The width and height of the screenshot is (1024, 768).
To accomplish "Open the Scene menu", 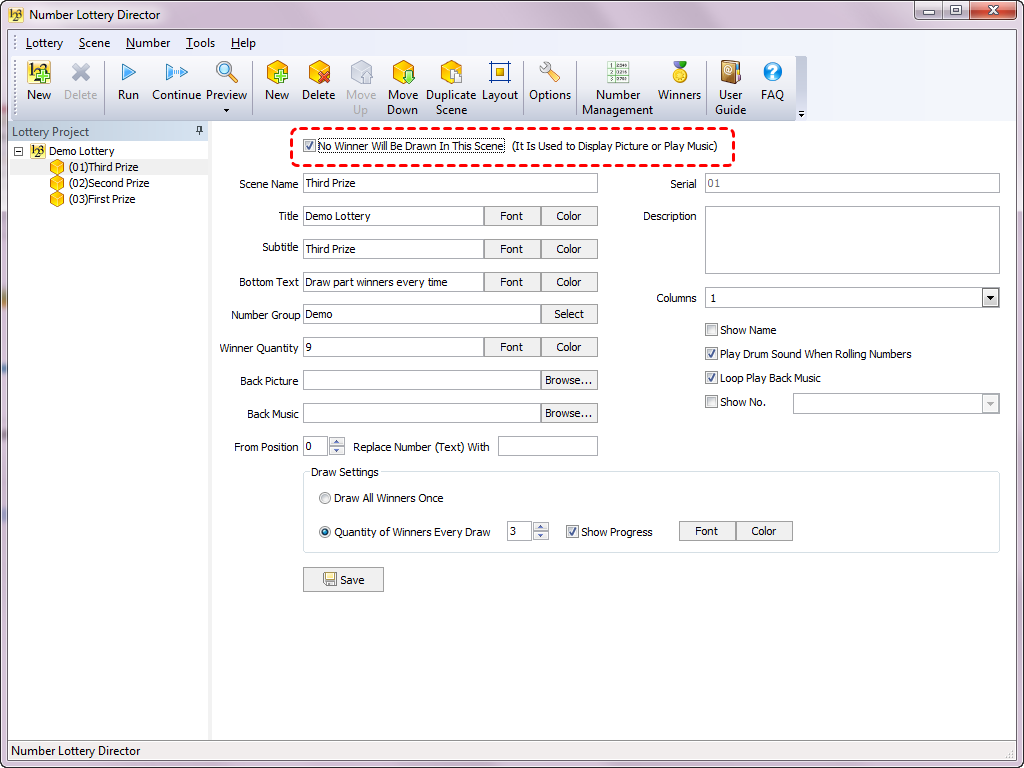I will click(x=94, y=43).
